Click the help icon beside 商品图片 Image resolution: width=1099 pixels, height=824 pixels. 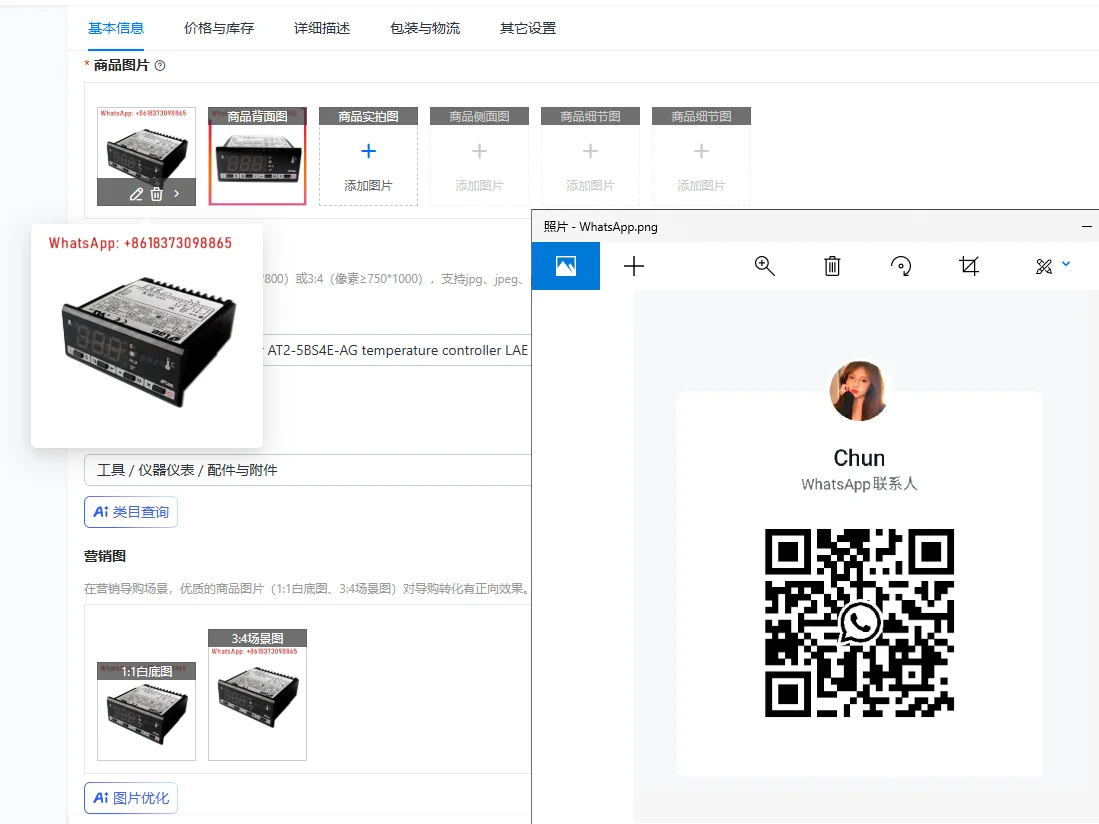click(x=160, y=65)
